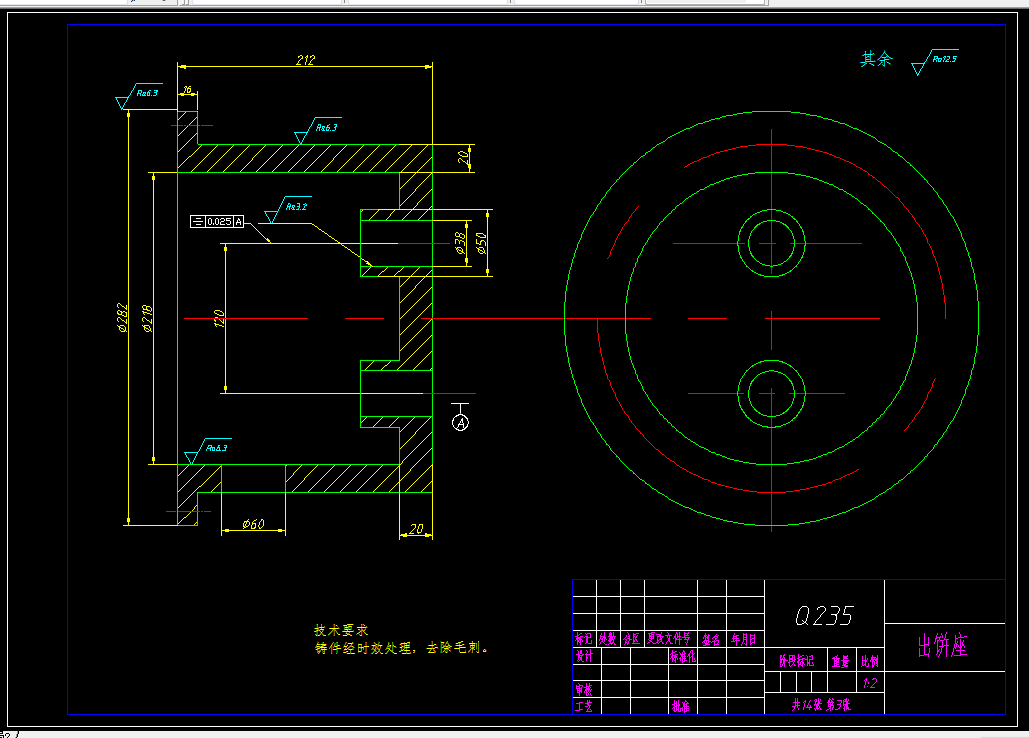
Task: Select the Ra12.5 general roughness symbol
Action: click(935, 62)
